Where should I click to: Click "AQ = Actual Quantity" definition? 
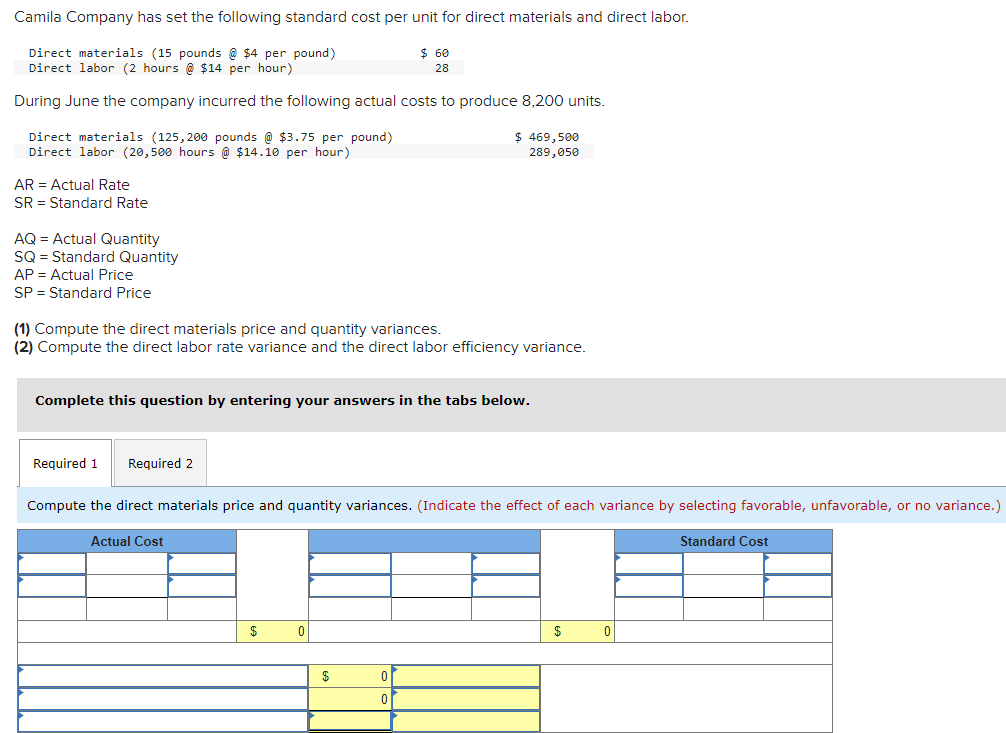87,239
